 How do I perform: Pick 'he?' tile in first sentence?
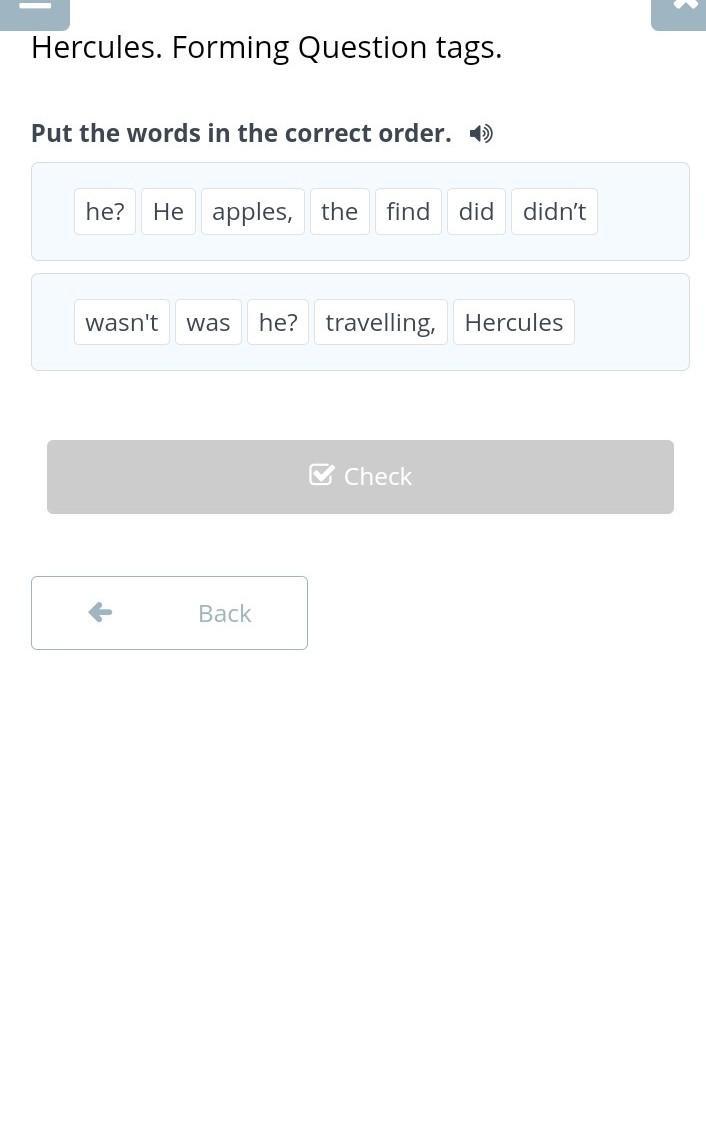[105, 212]
